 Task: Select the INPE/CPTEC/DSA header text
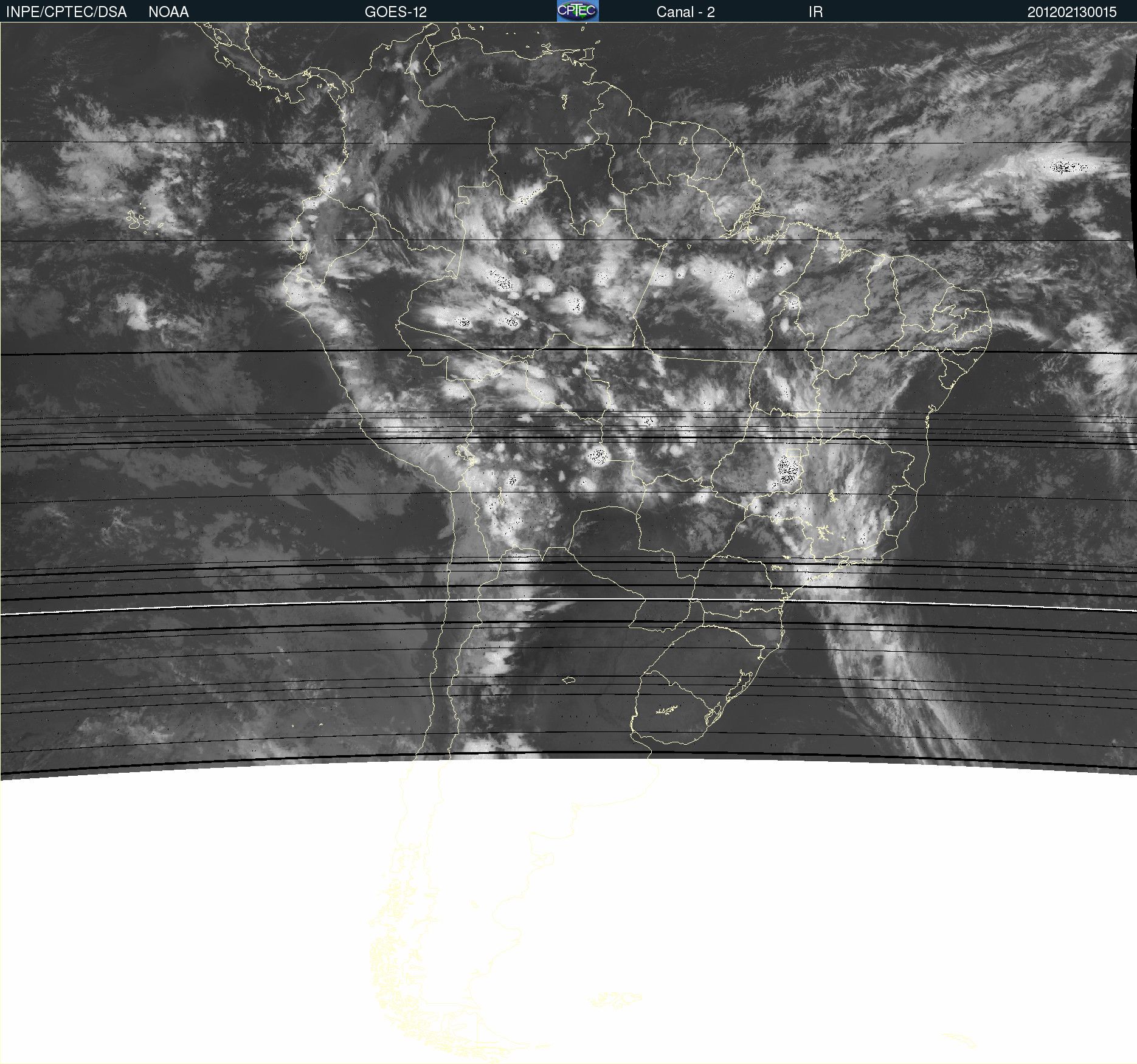[66, 12]
